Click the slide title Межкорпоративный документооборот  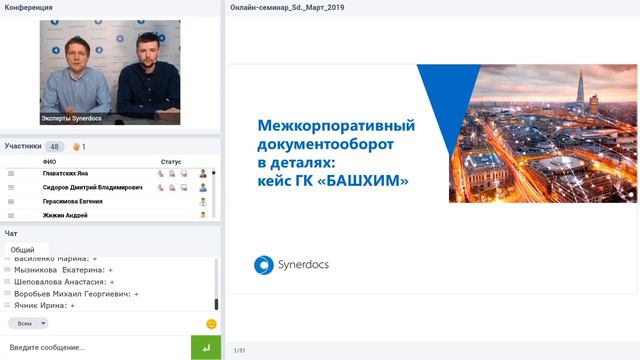(336, 134)
